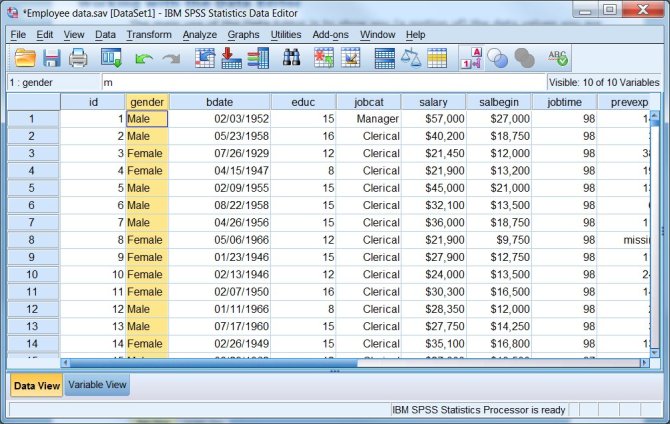Click the Insert Variable toolbar icon
Image resolution: width=670 pixels, height=424 pixels.
(351, 58)
